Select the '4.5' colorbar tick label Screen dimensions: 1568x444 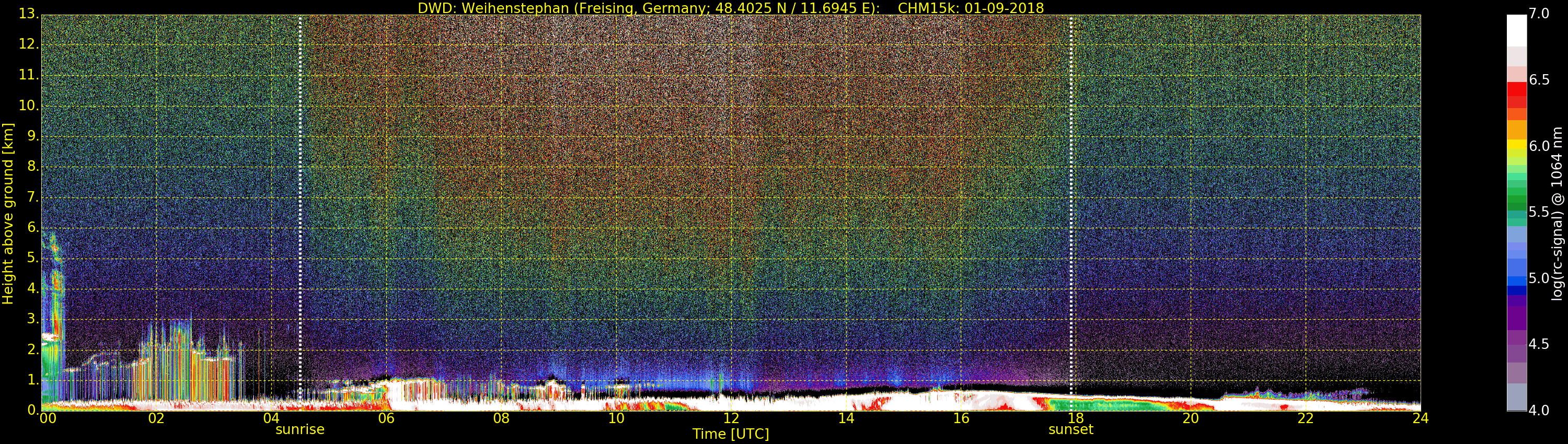click(x=1539, y=344)
